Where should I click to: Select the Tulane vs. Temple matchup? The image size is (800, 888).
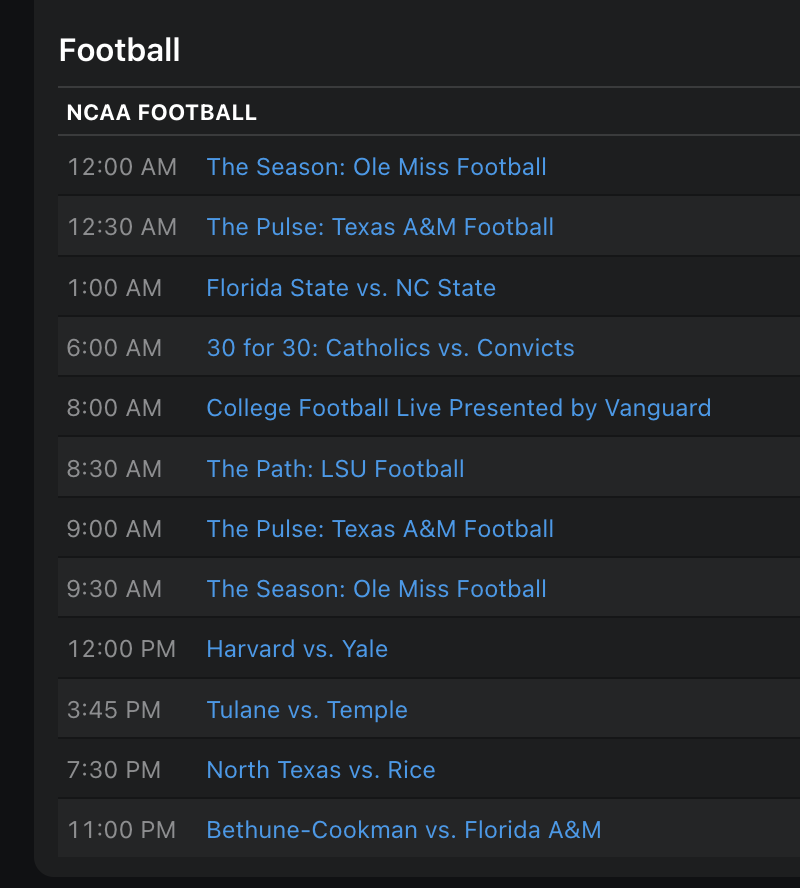[307, 710]
